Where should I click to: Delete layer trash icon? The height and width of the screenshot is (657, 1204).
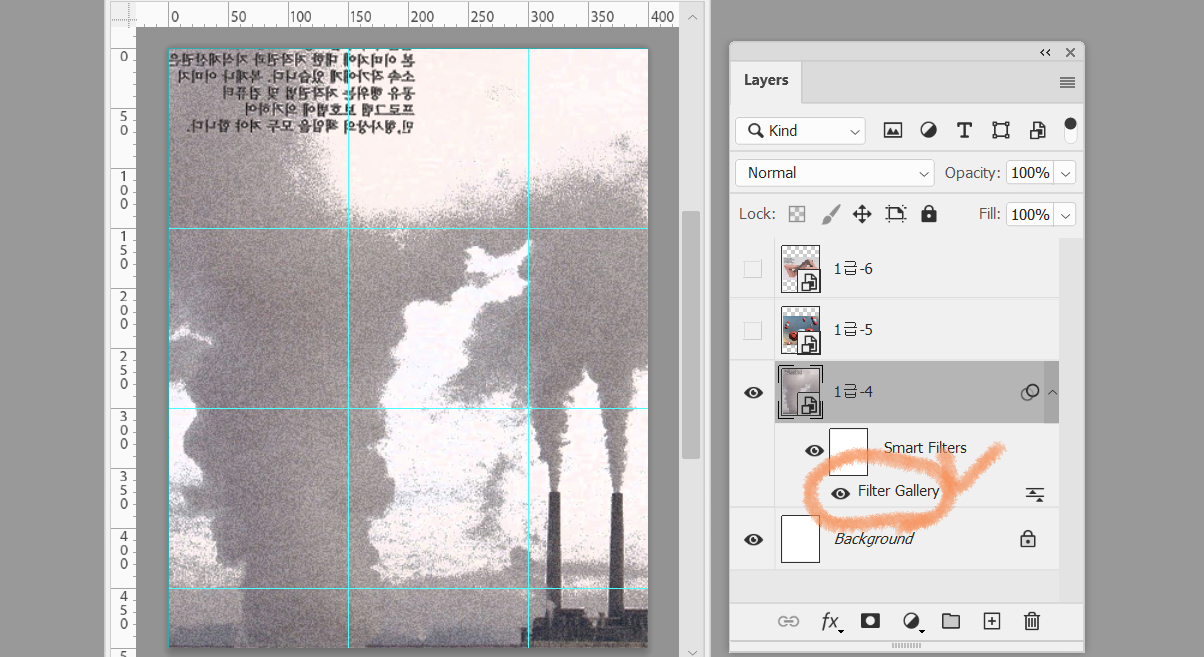pyautogui.click(x=1032, y=621)
